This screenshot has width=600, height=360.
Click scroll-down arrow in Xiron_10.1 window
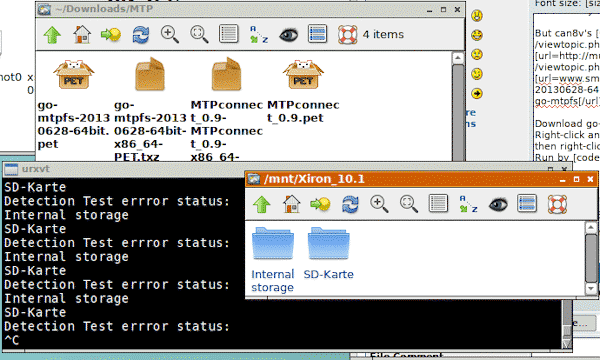tap(591, 289)
